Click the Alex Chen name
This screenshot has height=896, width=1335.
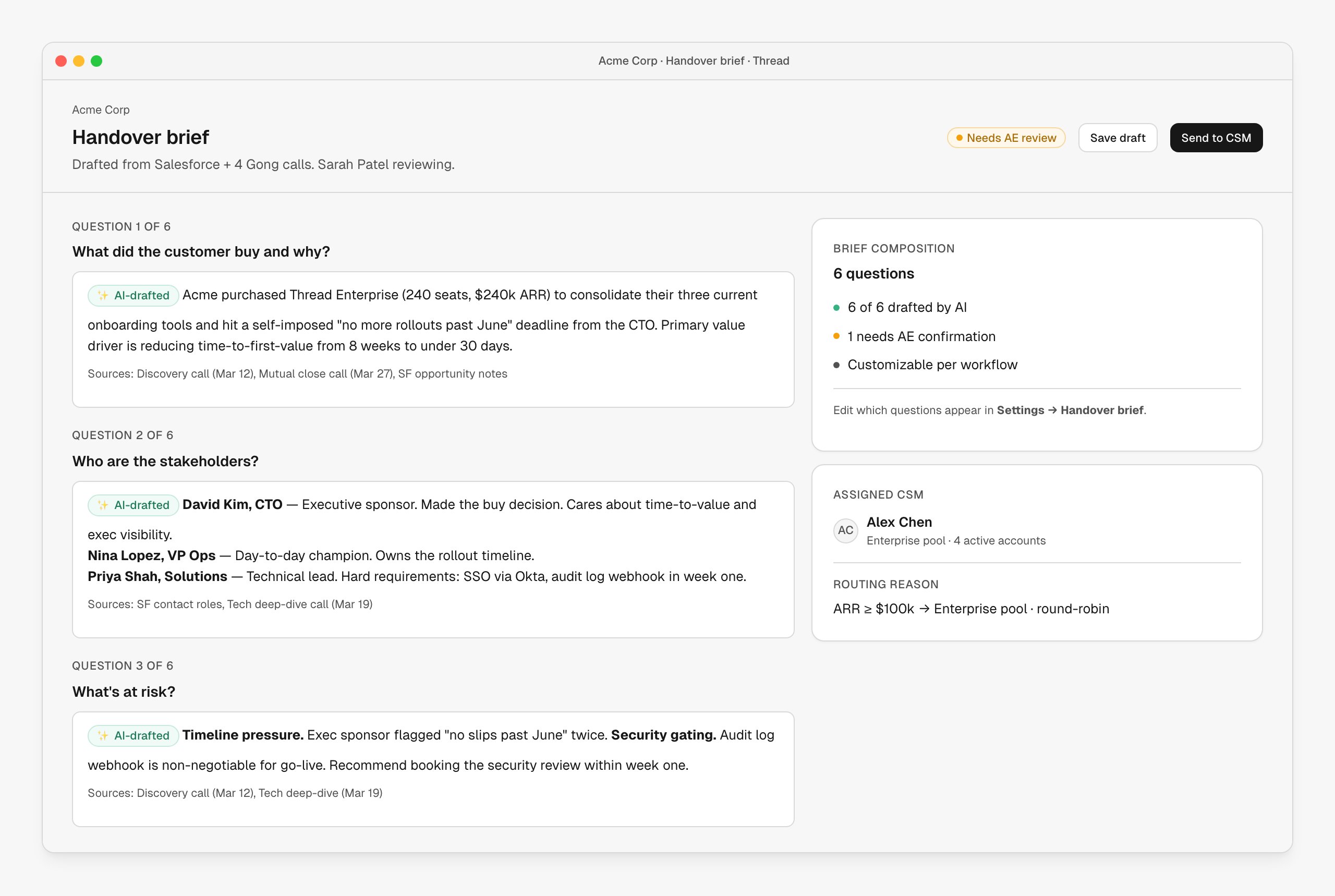899,522
